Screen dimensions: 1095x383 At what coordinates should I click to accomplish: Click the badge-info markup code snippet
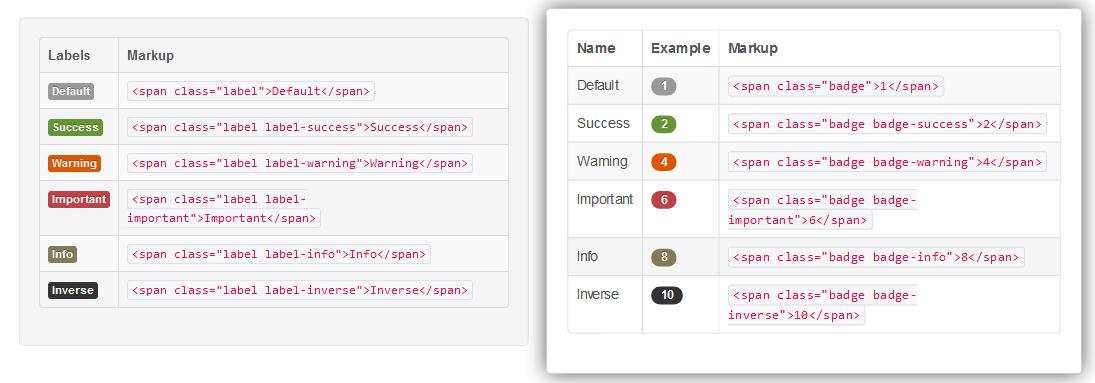(876, 256)
